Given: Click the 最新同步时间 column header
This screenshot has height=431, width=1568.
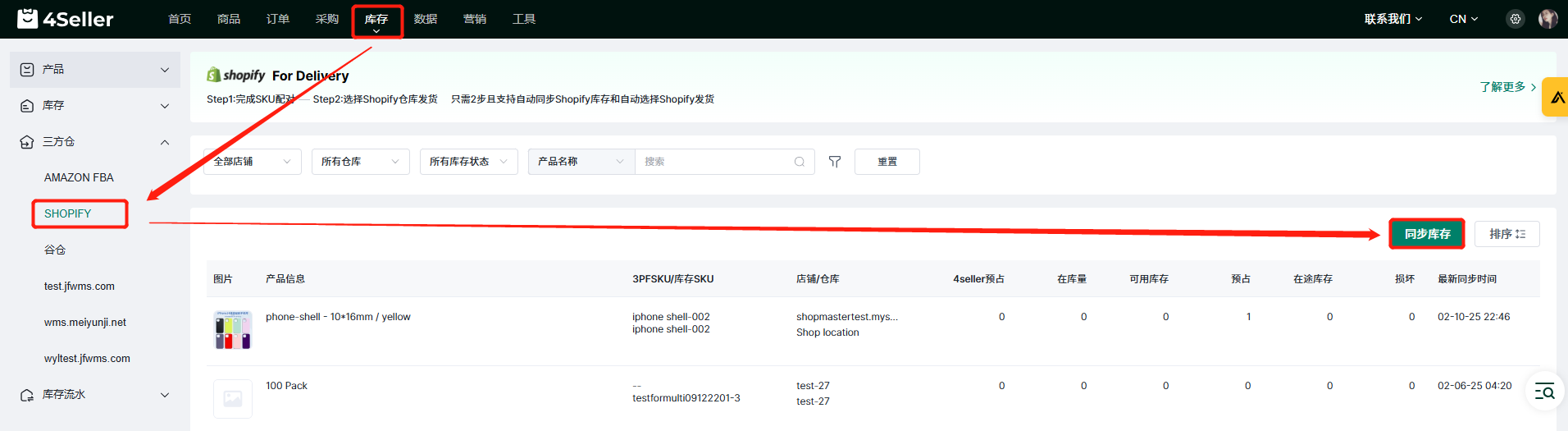Looking at the screenshot, I should click(1467, 279).
